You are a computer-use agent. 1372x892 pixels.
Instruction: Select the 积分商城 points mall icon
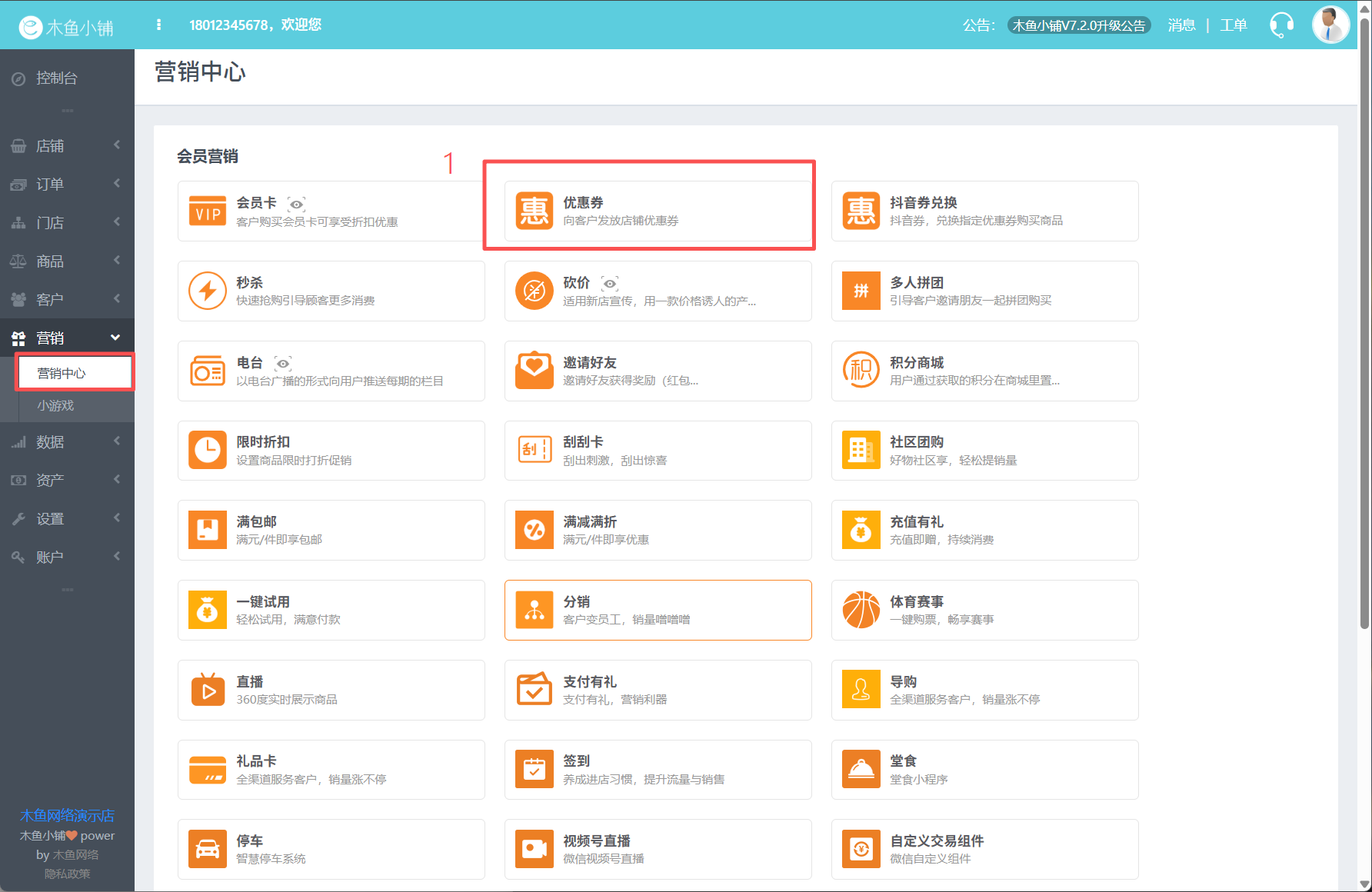click(x=861, y=371)
